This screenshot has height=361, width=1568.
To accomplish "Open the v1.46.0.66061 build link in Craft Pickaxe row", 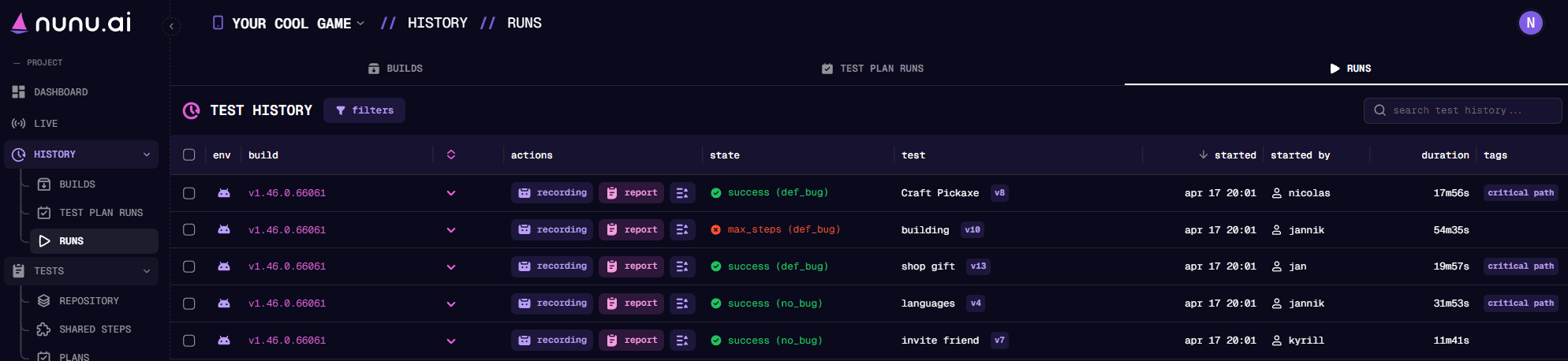I will pyautogui.click(x=287, y=193).
